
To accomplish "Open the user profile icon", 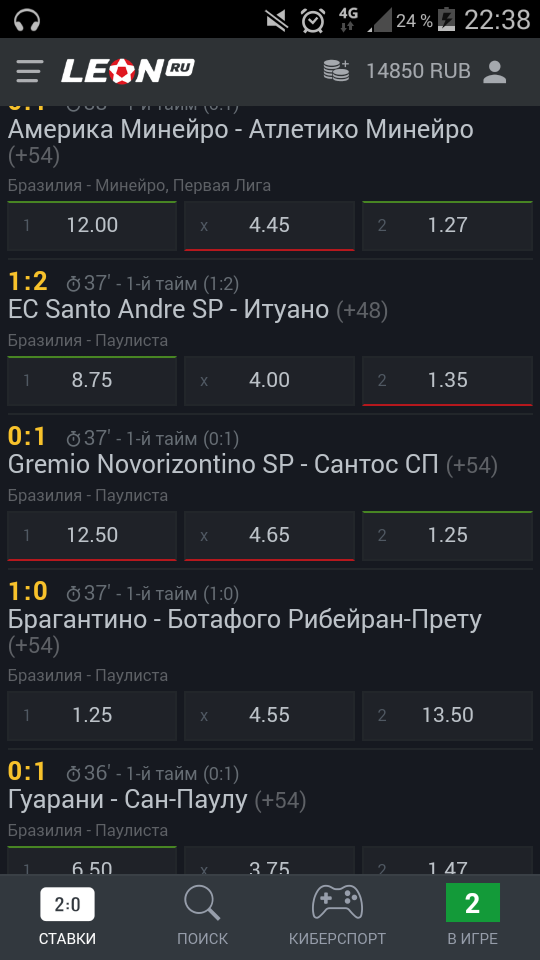I will tap(495, 72).
